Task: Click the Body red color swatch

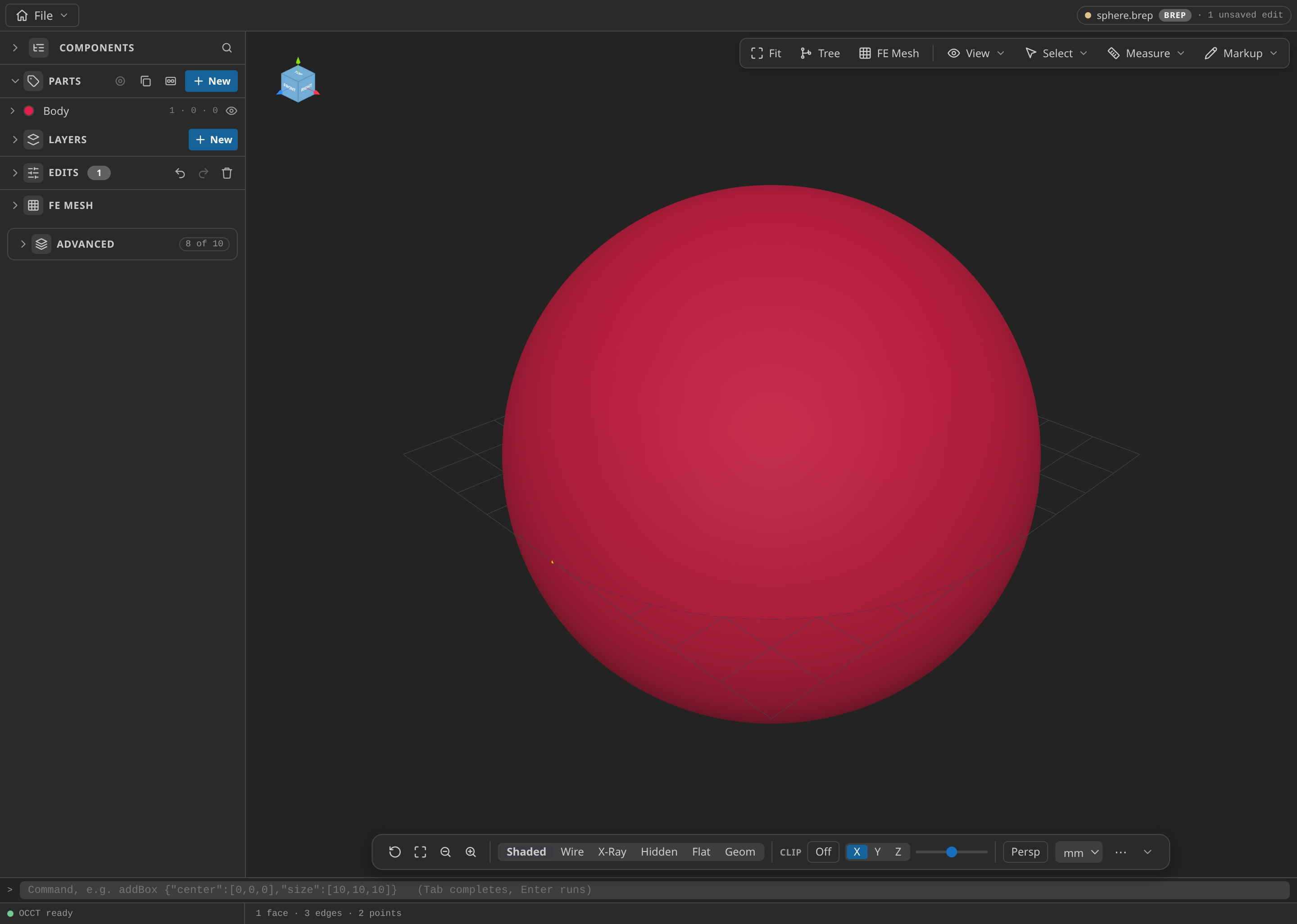Action: [x=29, y=111]
